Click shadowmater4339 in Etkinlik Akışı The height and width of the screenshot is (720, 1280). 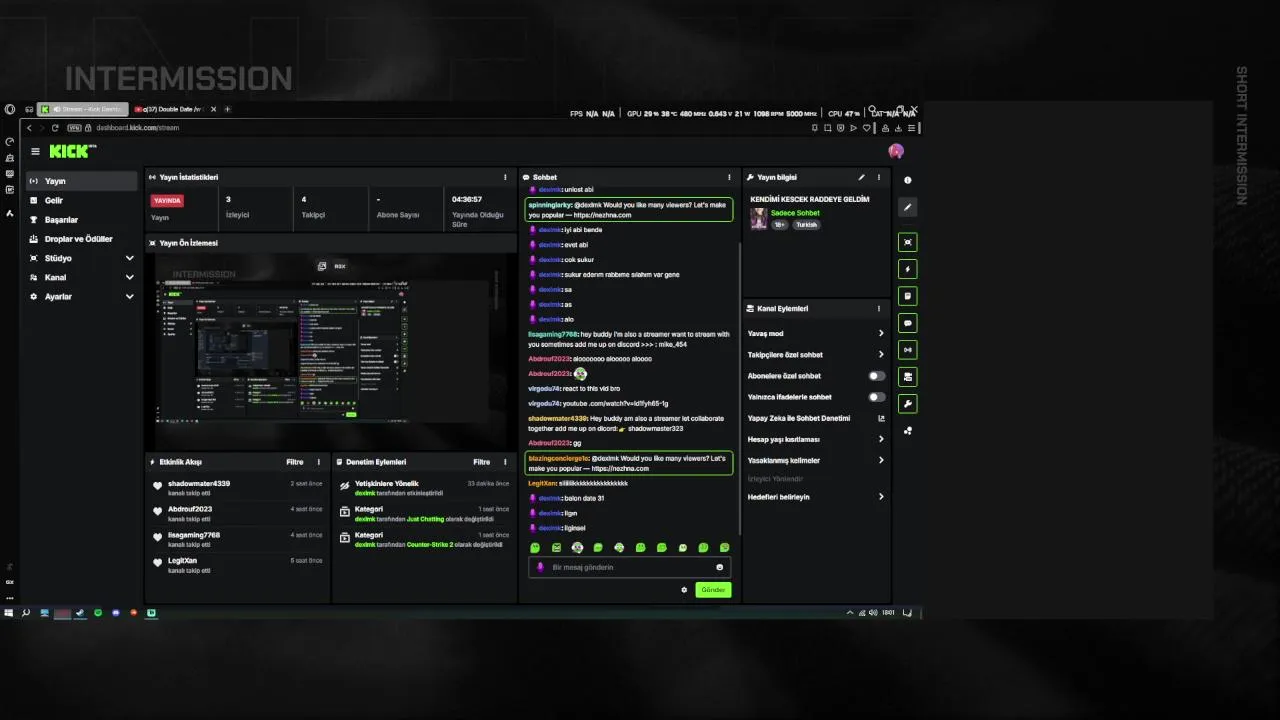click(x=199, y=483)
